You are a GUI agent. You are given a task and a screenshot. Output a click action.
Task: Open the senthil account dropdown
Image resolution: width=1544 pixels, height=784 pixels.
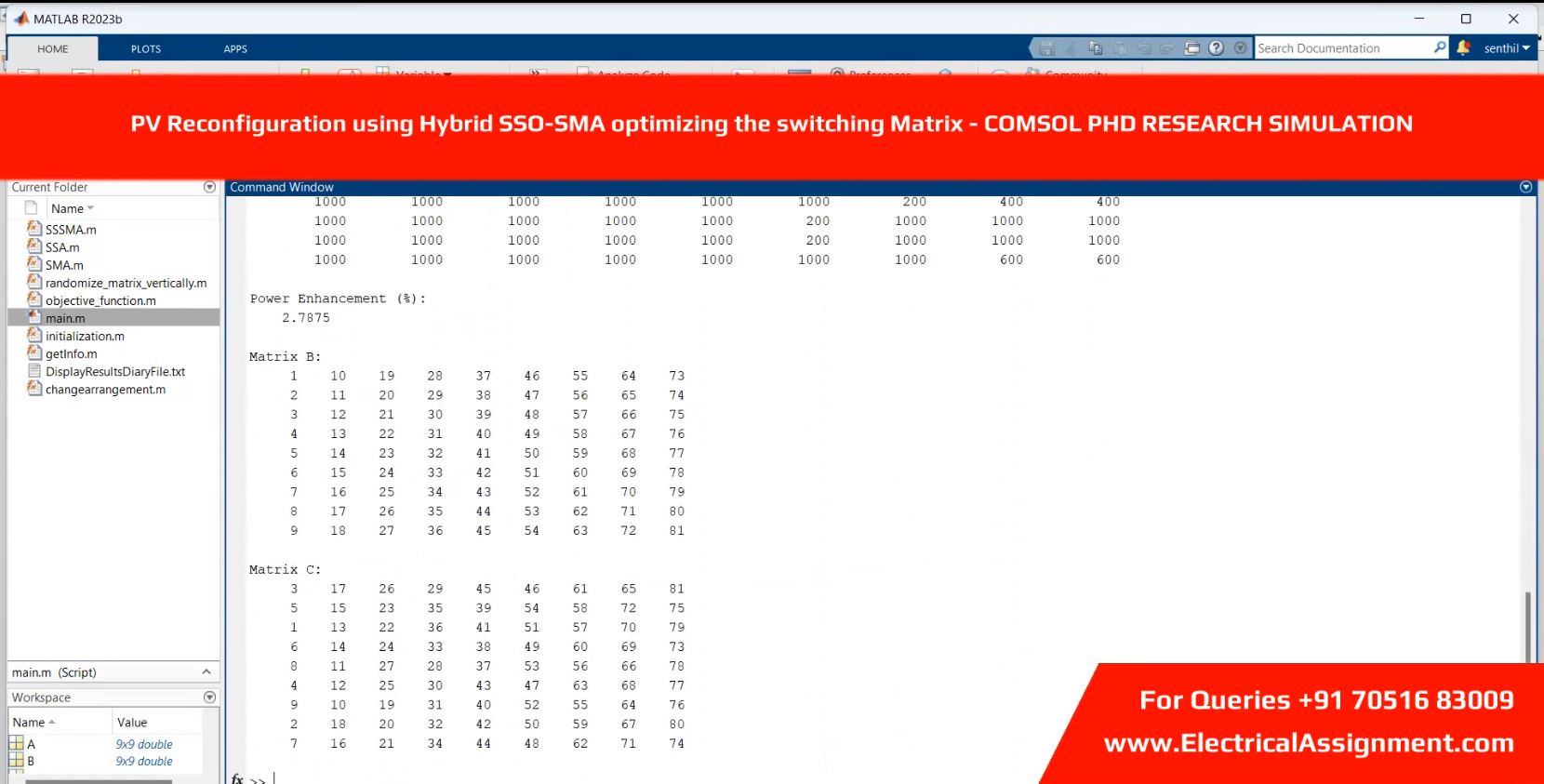click(x=1507, y=48)
